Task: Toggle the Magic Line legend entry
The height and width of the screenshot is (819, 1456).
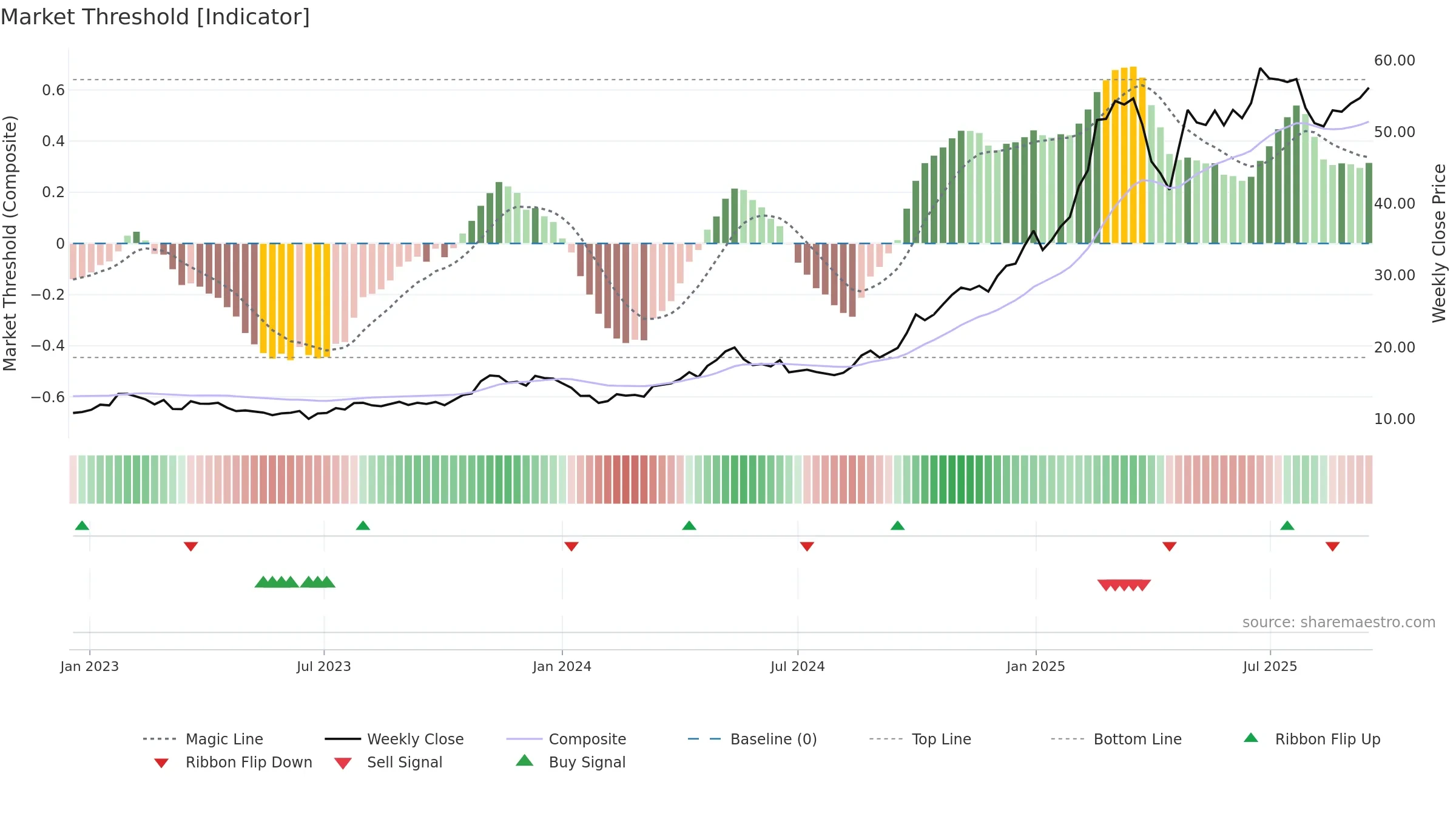Action: point(203,739)
